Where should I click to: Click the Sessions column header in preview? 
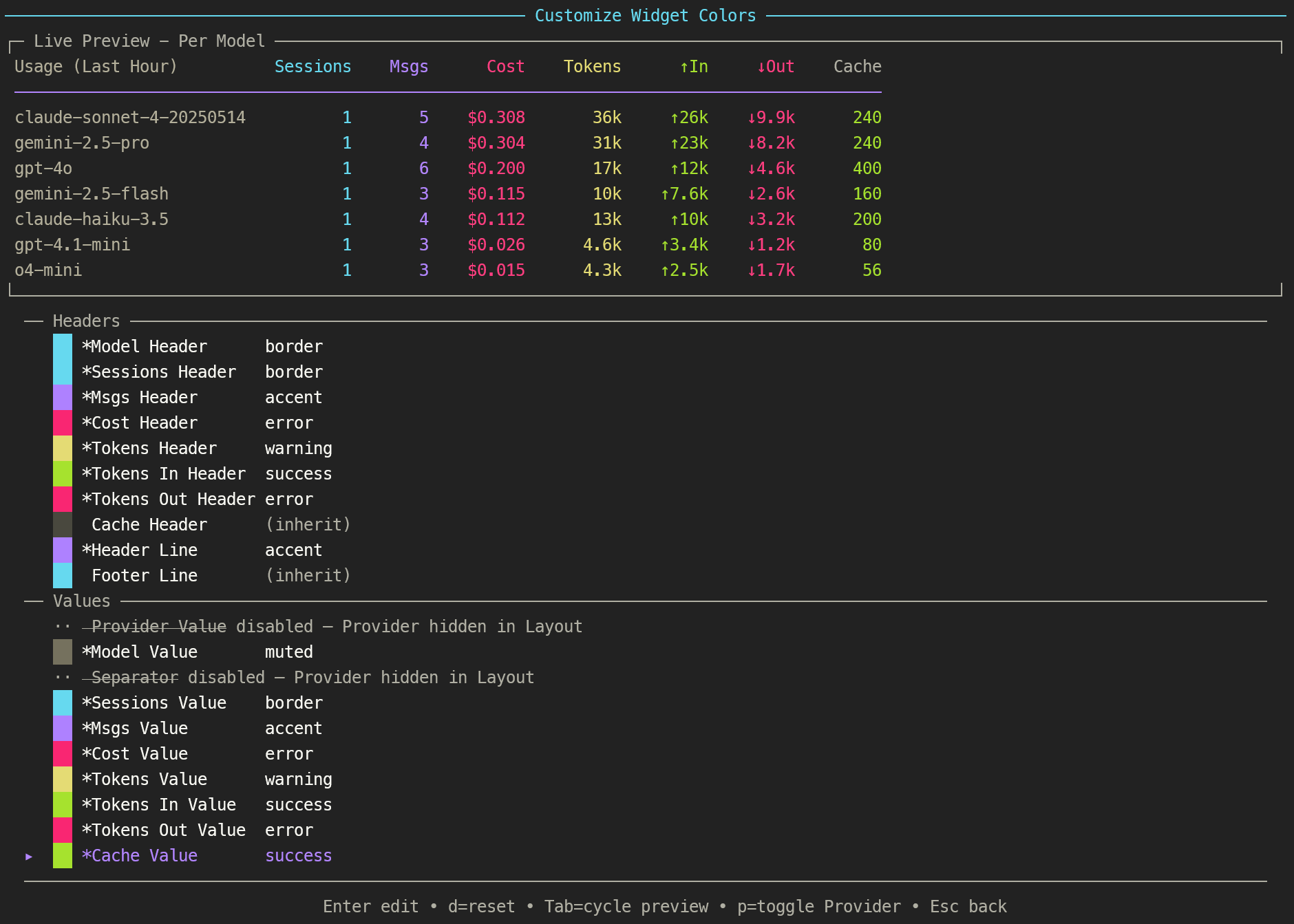pyautogui.click(x=313, y=67)
